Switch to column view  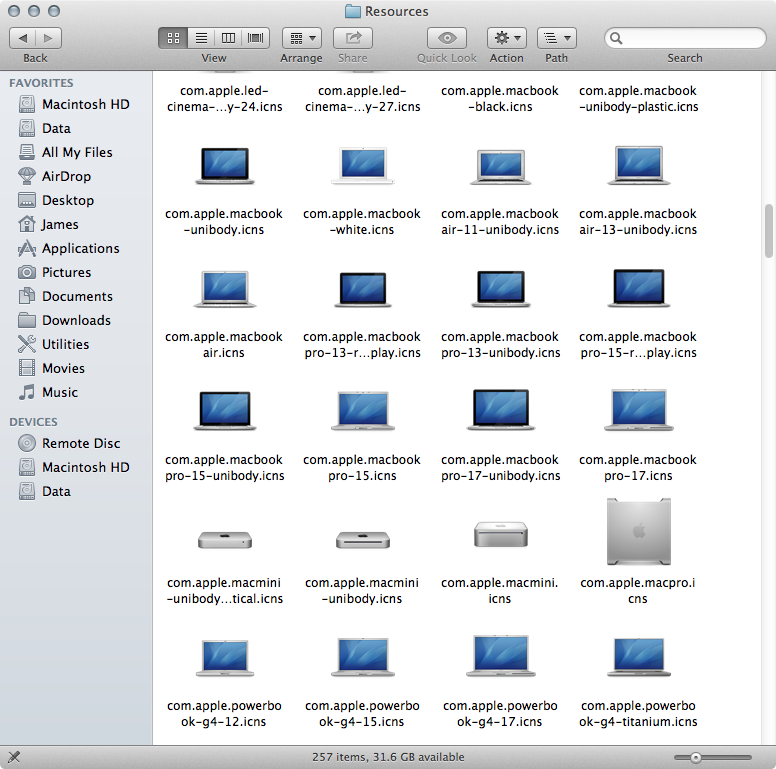(228, 38)
